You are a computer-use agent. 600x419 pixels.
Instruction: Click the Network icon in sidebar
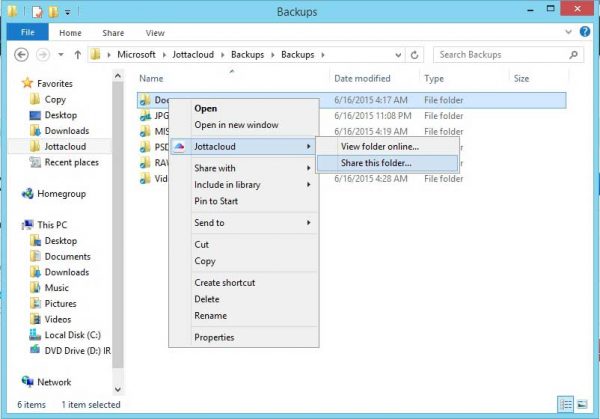point(28,382)
